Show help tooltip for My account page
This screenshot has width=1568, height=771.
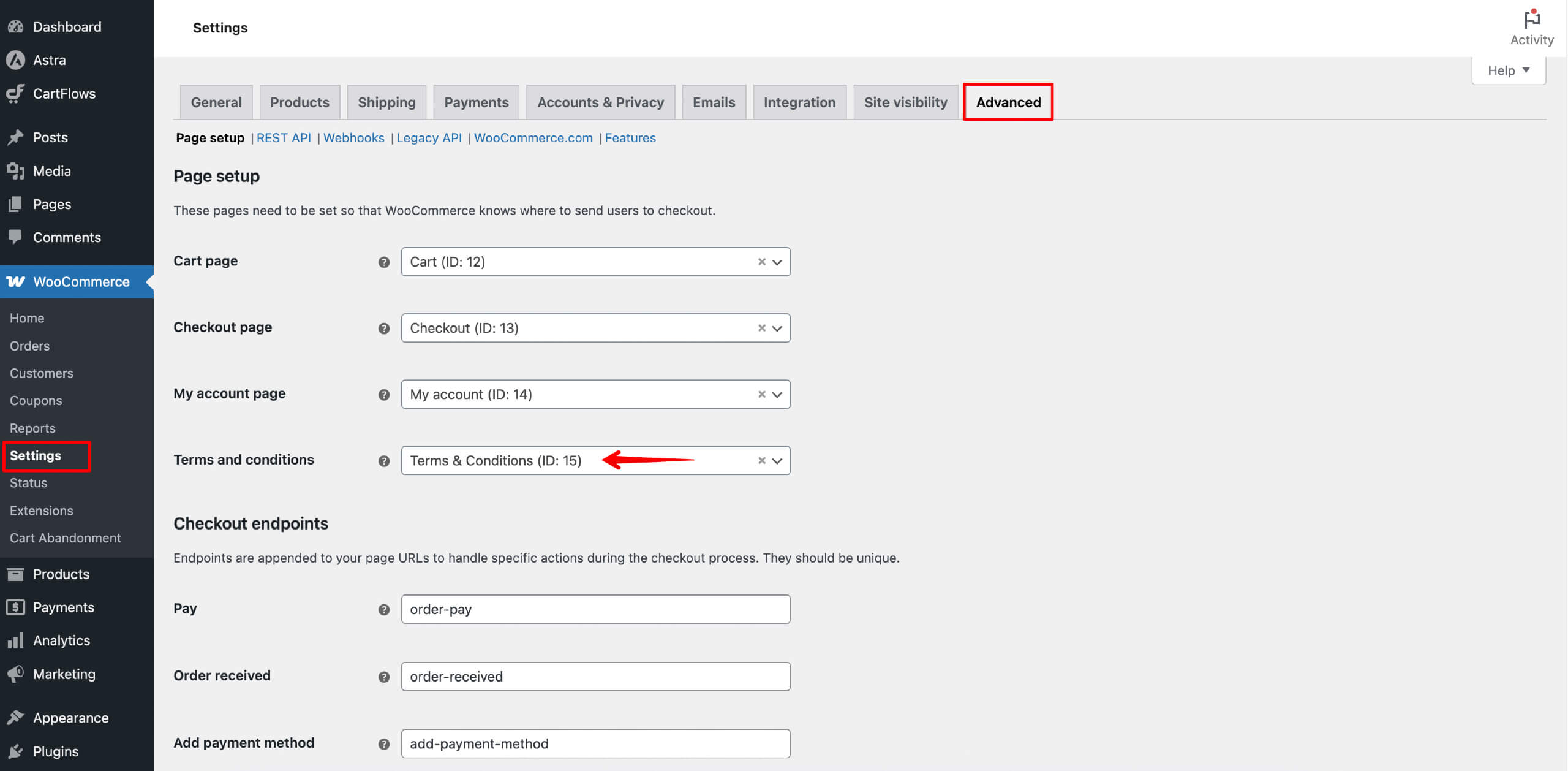coord(384,395)
